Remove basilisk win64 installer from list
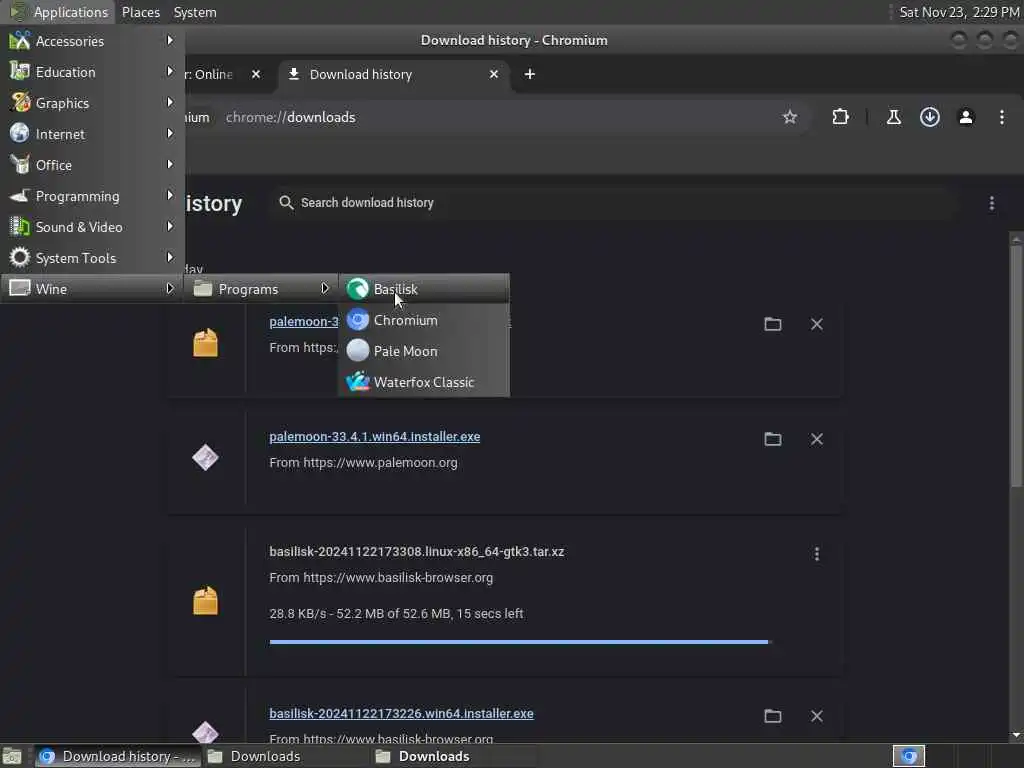 click(x=816, y=716)
